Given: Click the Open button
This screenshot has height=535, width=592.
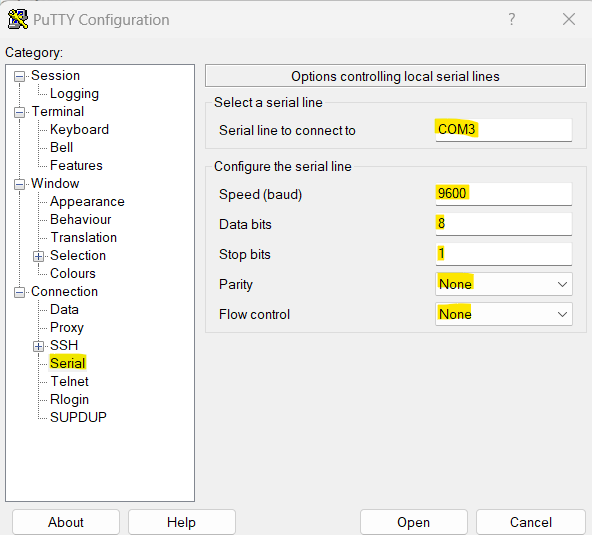Looking at the screenshot, I should click(413, 522).
